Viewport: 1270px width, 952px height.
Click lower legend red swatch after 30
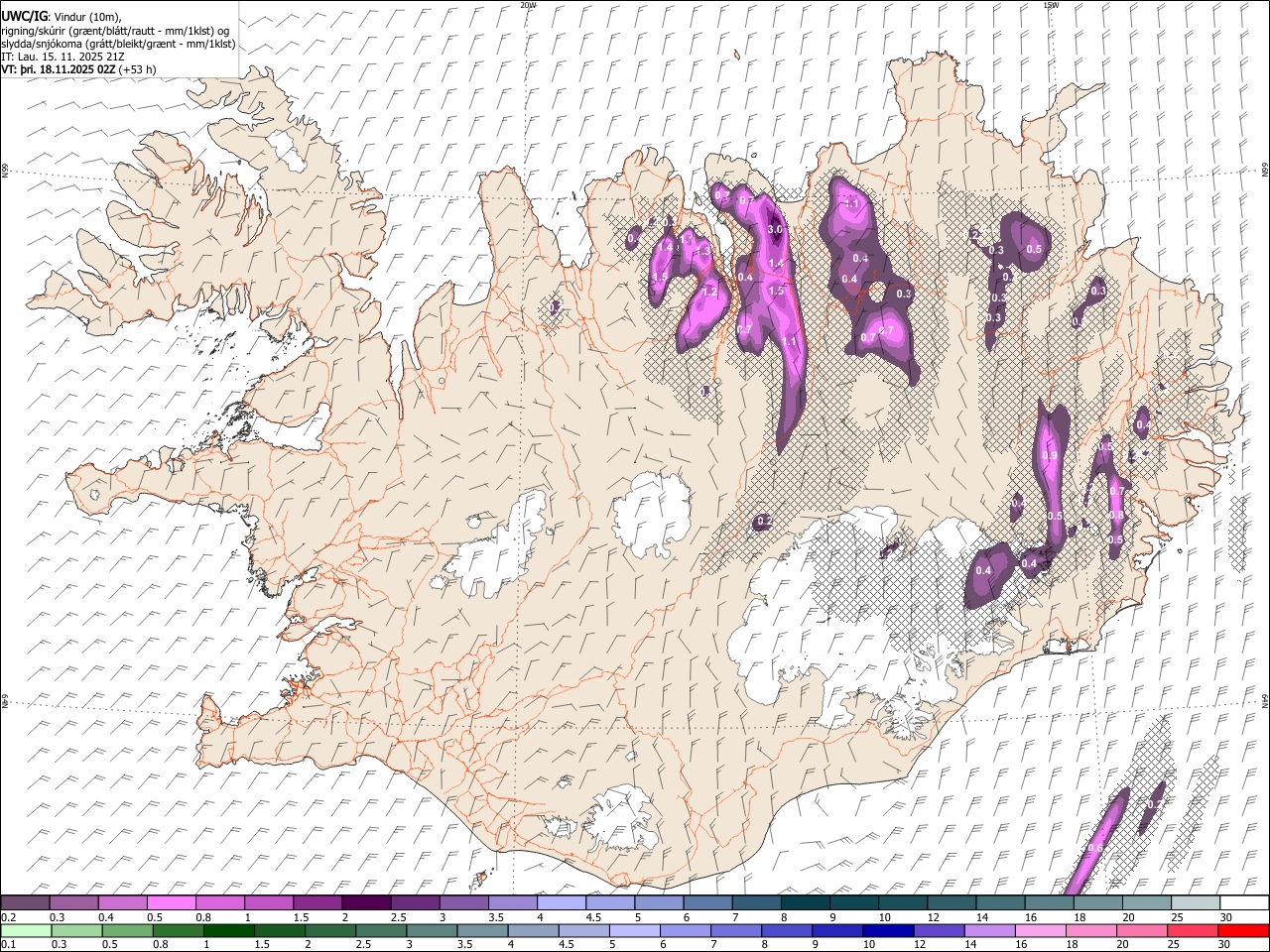(x=1243, y=930)
